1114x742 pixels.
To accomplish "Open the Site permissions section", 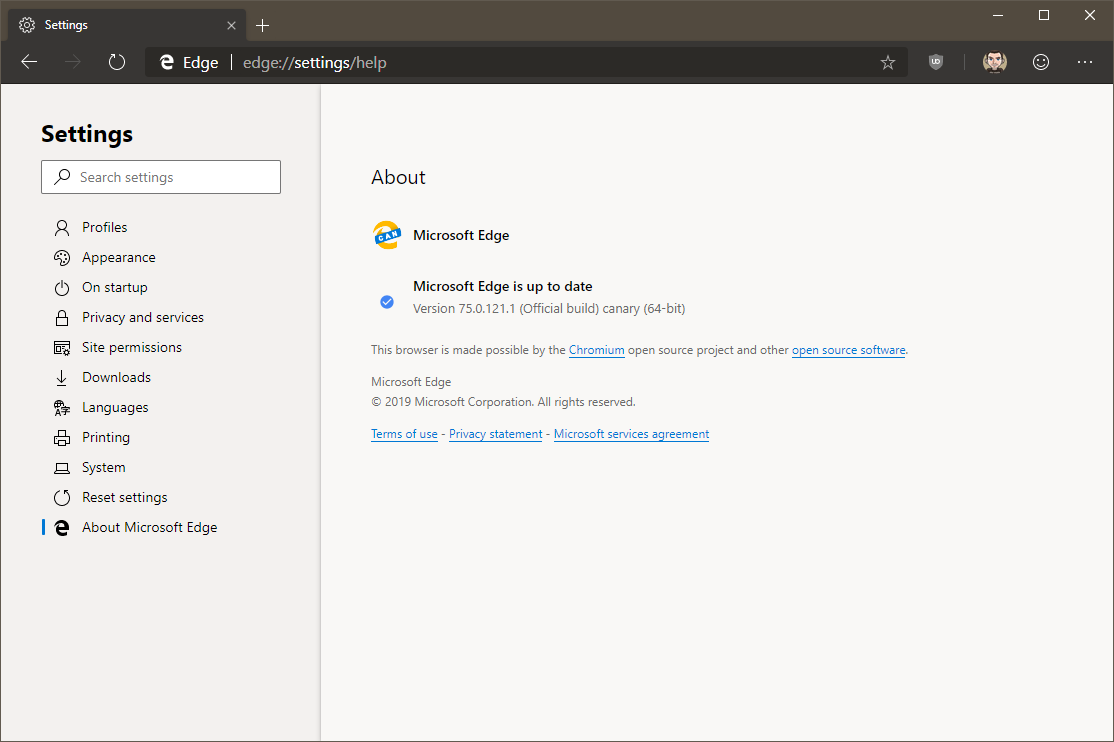I will coord(131,347).
